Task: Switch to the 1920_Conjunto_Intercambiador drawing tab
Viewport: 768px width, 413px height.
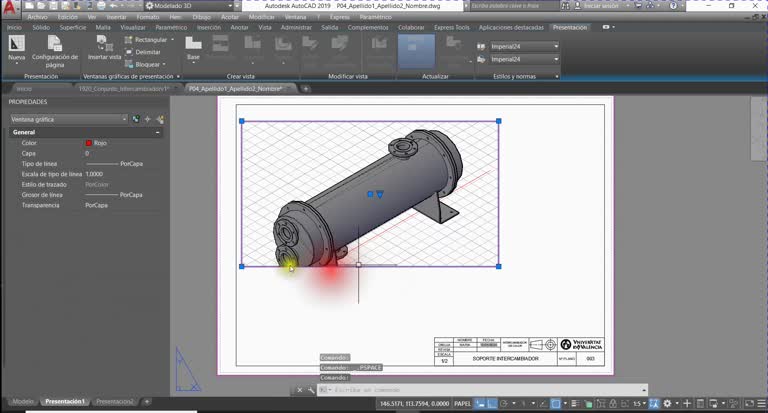Action: tap(123, 89)
